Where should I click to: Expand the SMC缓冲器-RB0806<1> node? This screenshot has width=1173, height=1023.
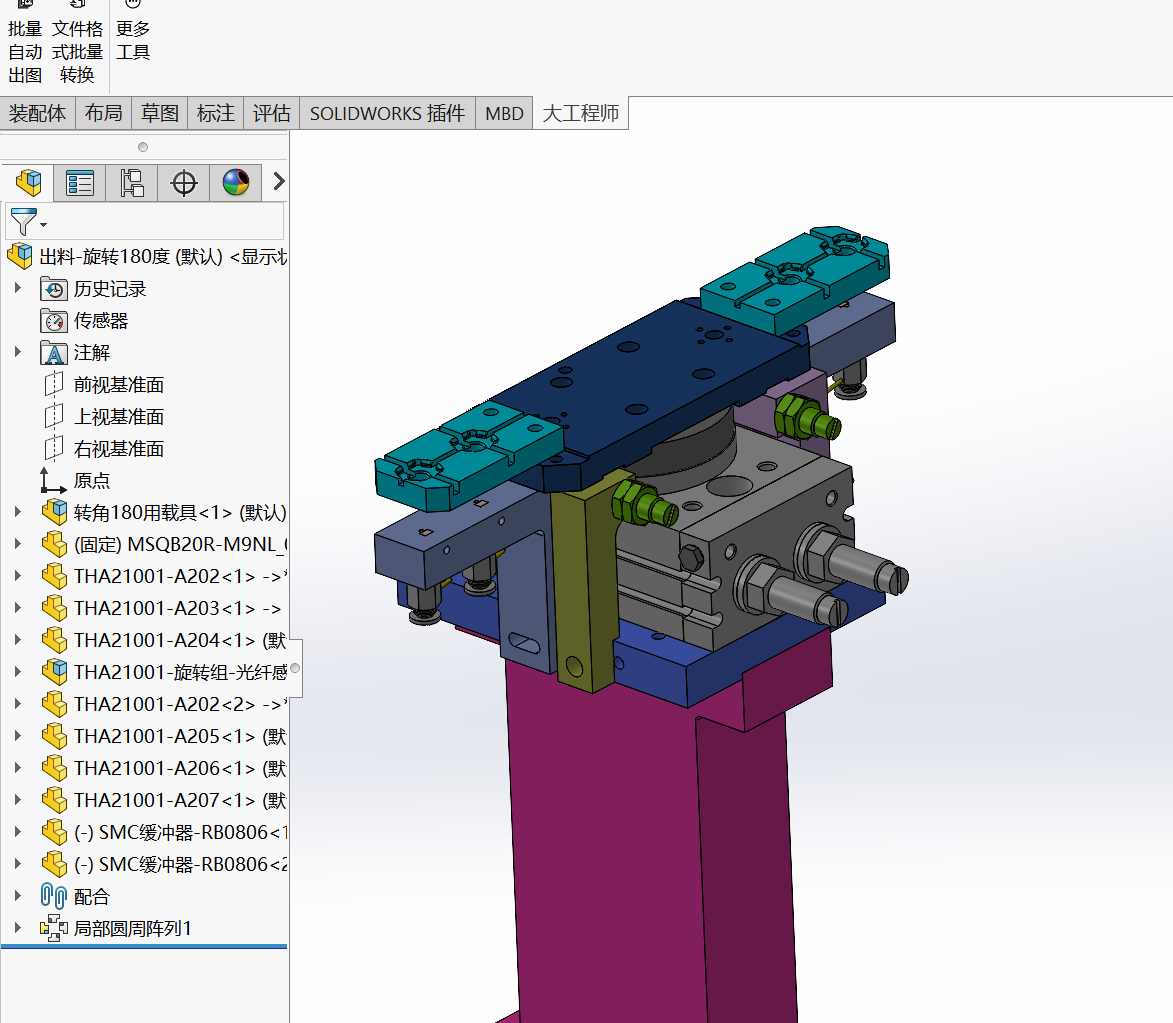(18, 831)
